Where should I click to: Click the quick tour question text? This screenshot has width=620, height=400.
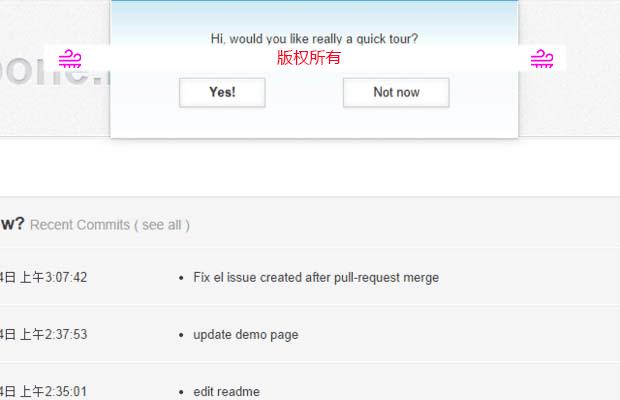314,39
